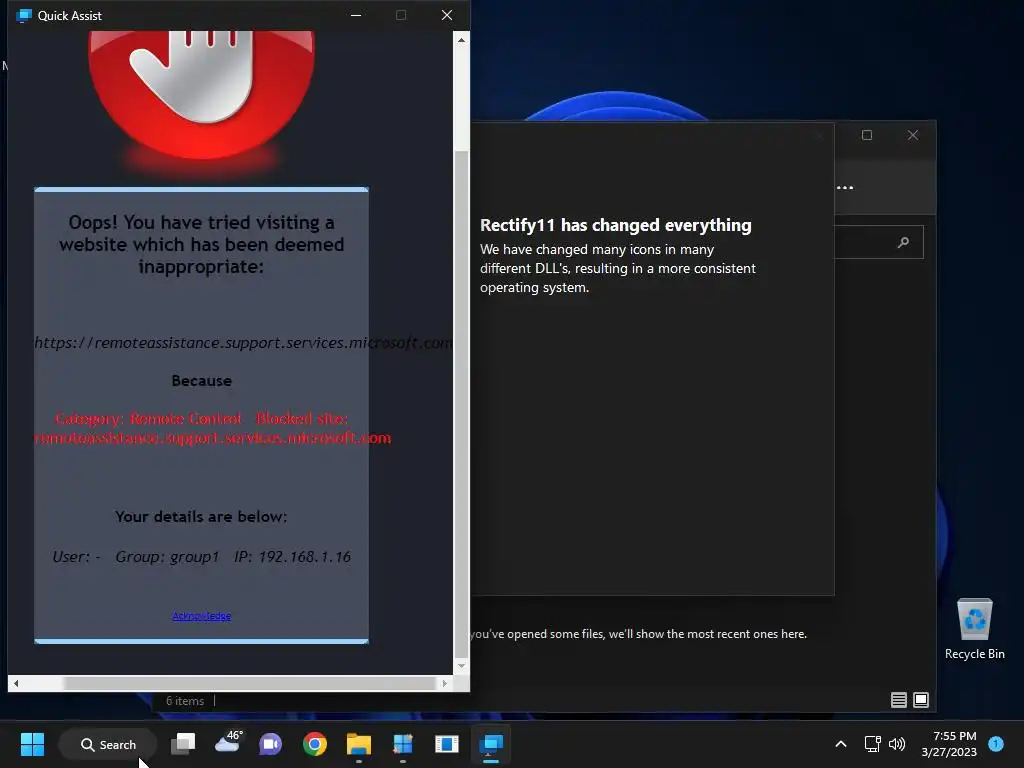
Task: Open File Explorer from the taskbar
Action: point(359,744)
